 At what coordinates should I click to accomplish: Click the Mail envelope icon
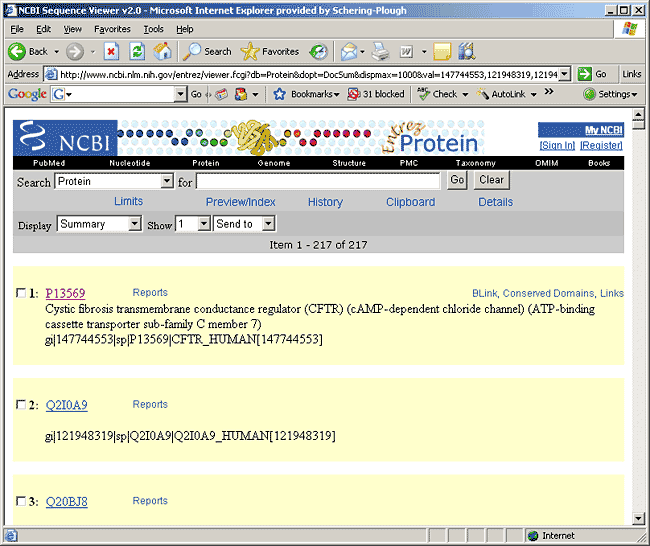tap(349, 52)
